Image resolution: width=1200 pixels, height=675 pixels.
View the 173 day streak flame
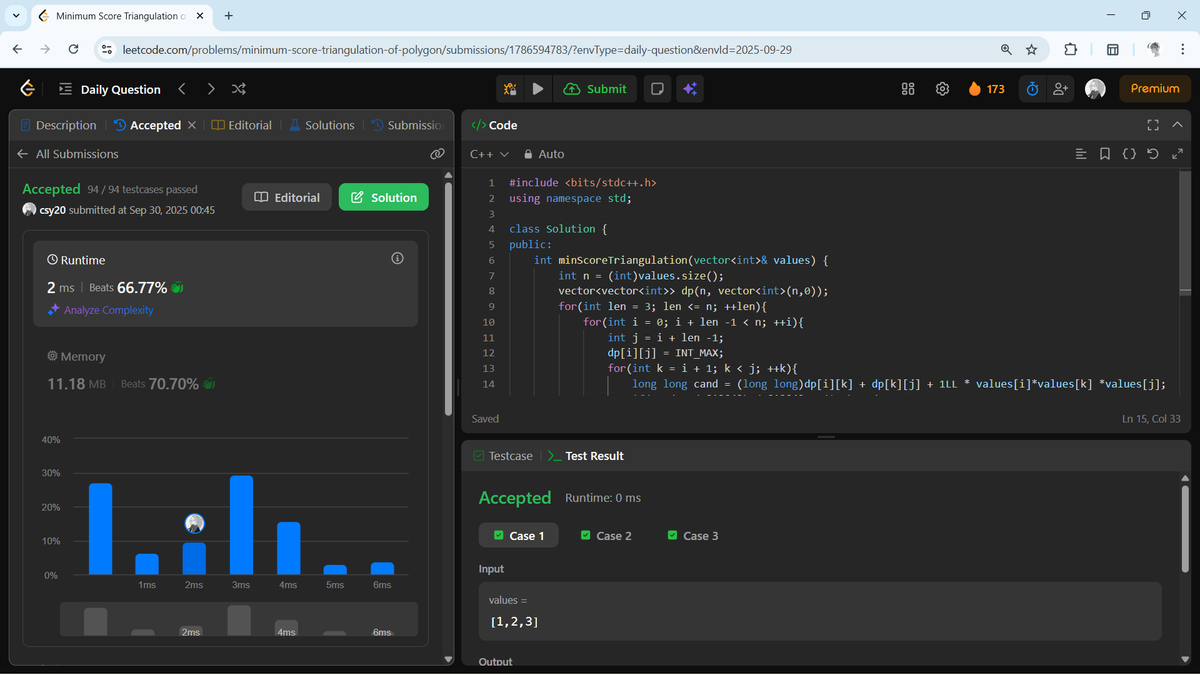tap(986, 89)
